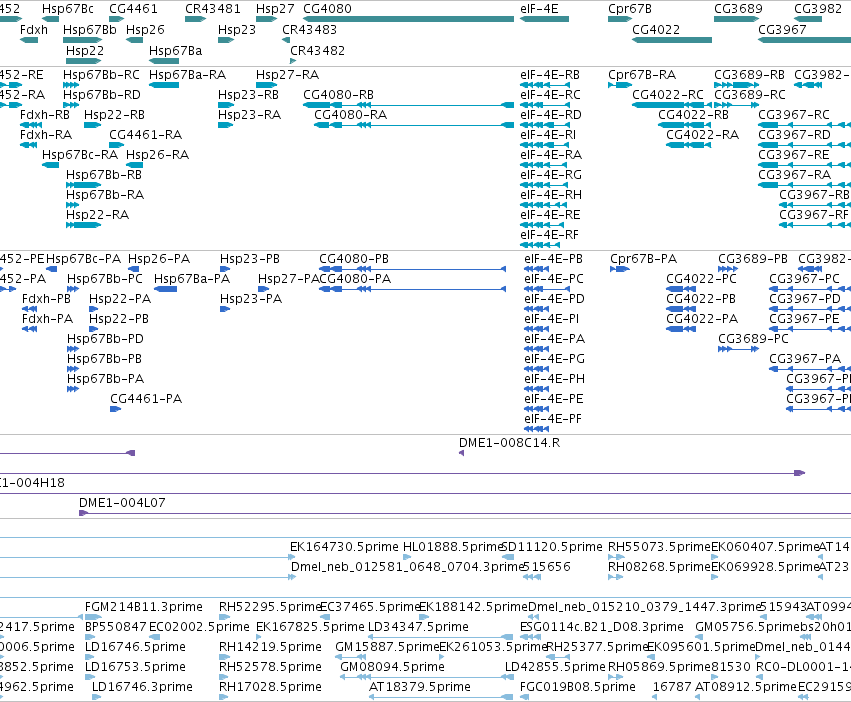851x702 pixels.
Task: Click EST label HL01888.5prime
Action: click(x=454, y=547)
